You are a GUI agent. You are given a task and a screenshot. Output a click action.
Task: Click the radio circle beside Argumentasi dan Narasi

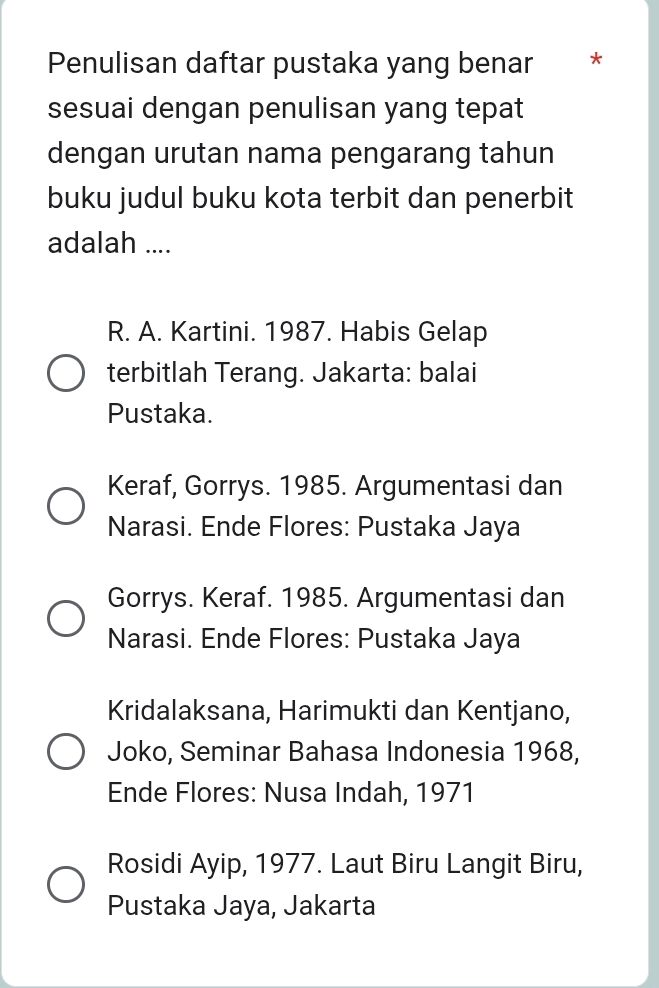point(66,506)
